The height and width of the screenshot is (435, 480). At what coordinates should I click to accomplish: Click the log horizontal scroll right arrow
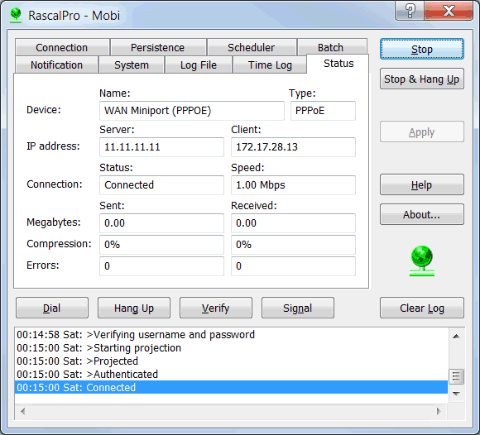(439, 411)
